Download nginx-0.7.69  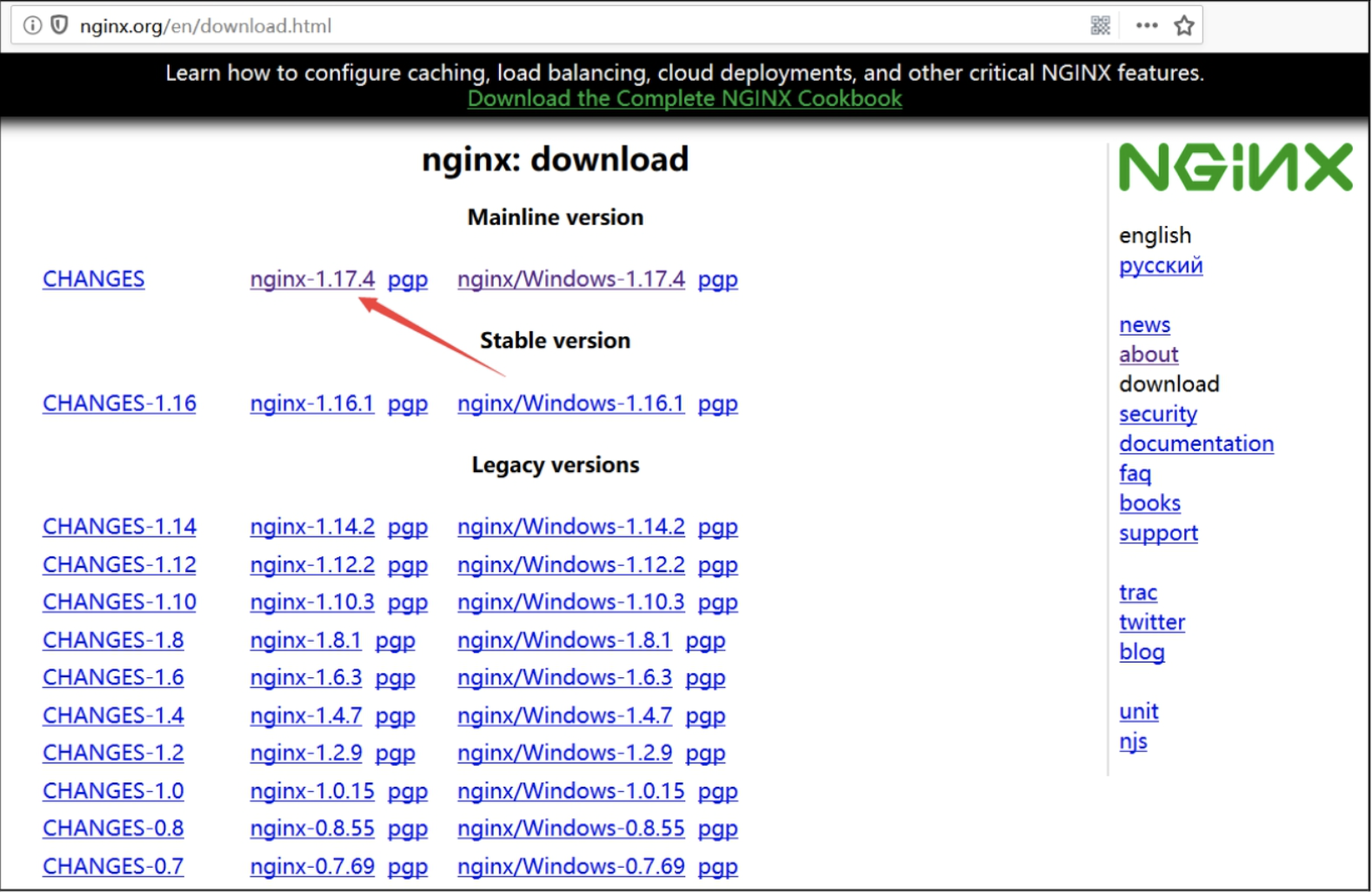312,868
